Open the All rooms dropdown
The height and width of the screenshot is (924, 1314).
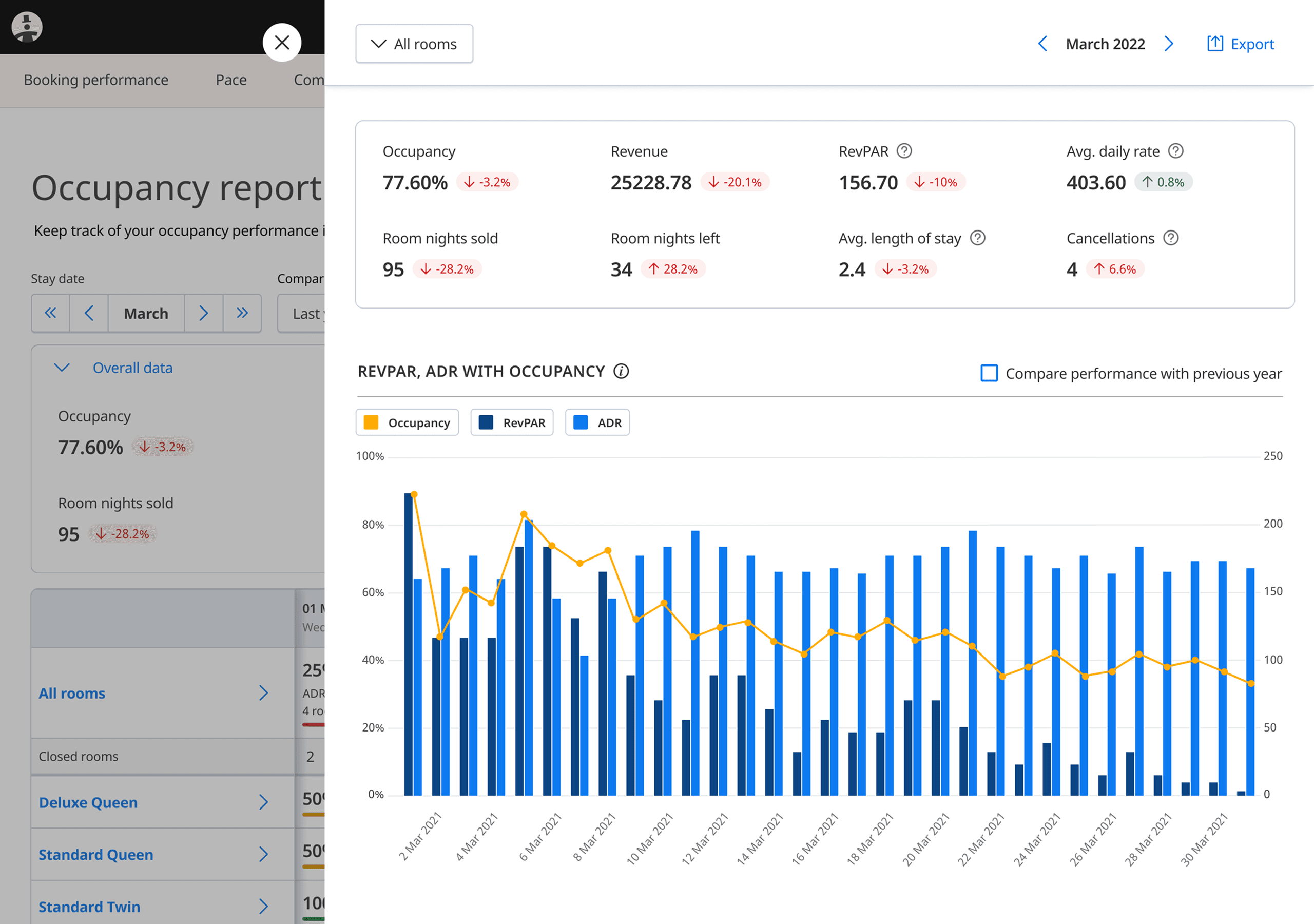[x=414, y=44]
